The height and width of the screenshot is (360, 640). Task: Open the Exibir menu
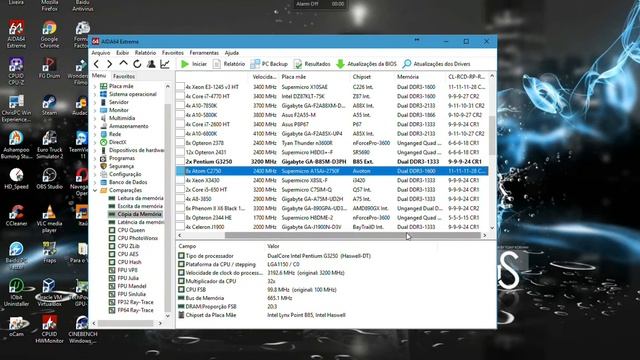[x=122, y=53]
